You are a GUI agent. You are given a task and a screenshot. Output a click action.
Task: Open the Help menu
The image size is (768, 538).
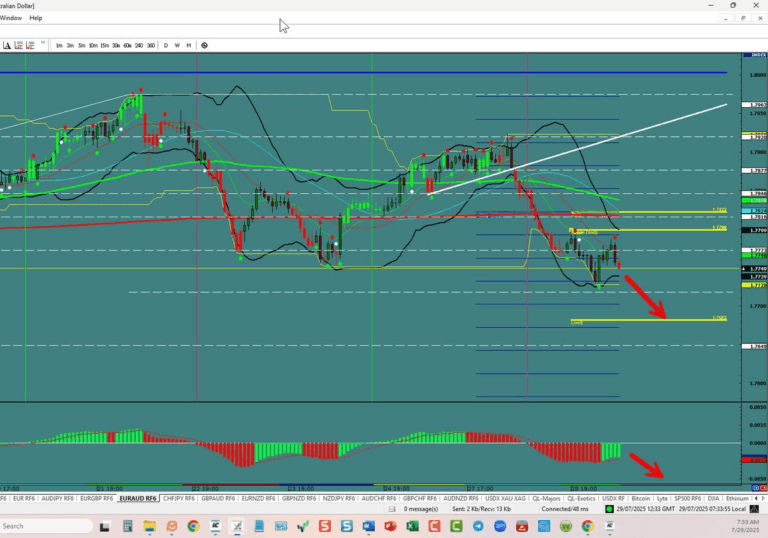click(x=36, y=18)
